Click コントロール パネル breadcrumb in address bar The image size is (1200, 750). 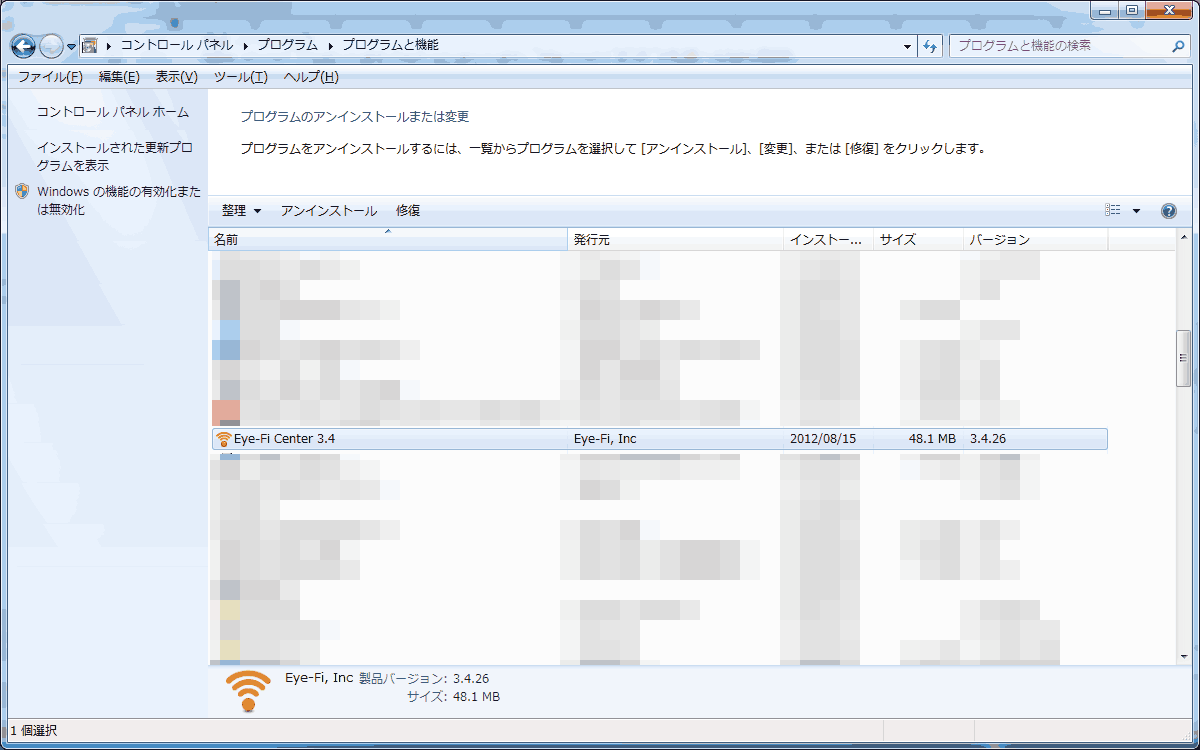click(177, 46)
